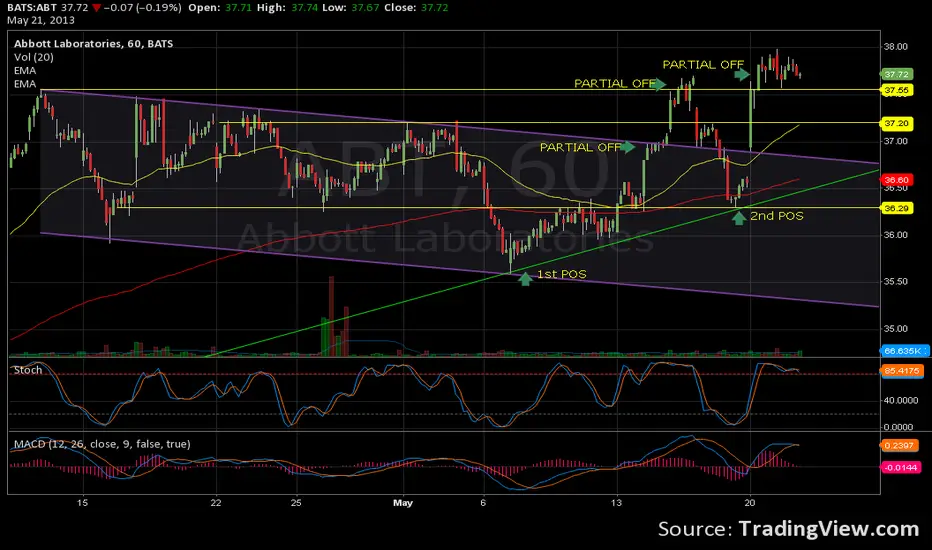The height and width of the screenshot is (550, 932).
Task: Open the MACD (12, 26, close, 9, false, true) label
Action: coord(102,444)
